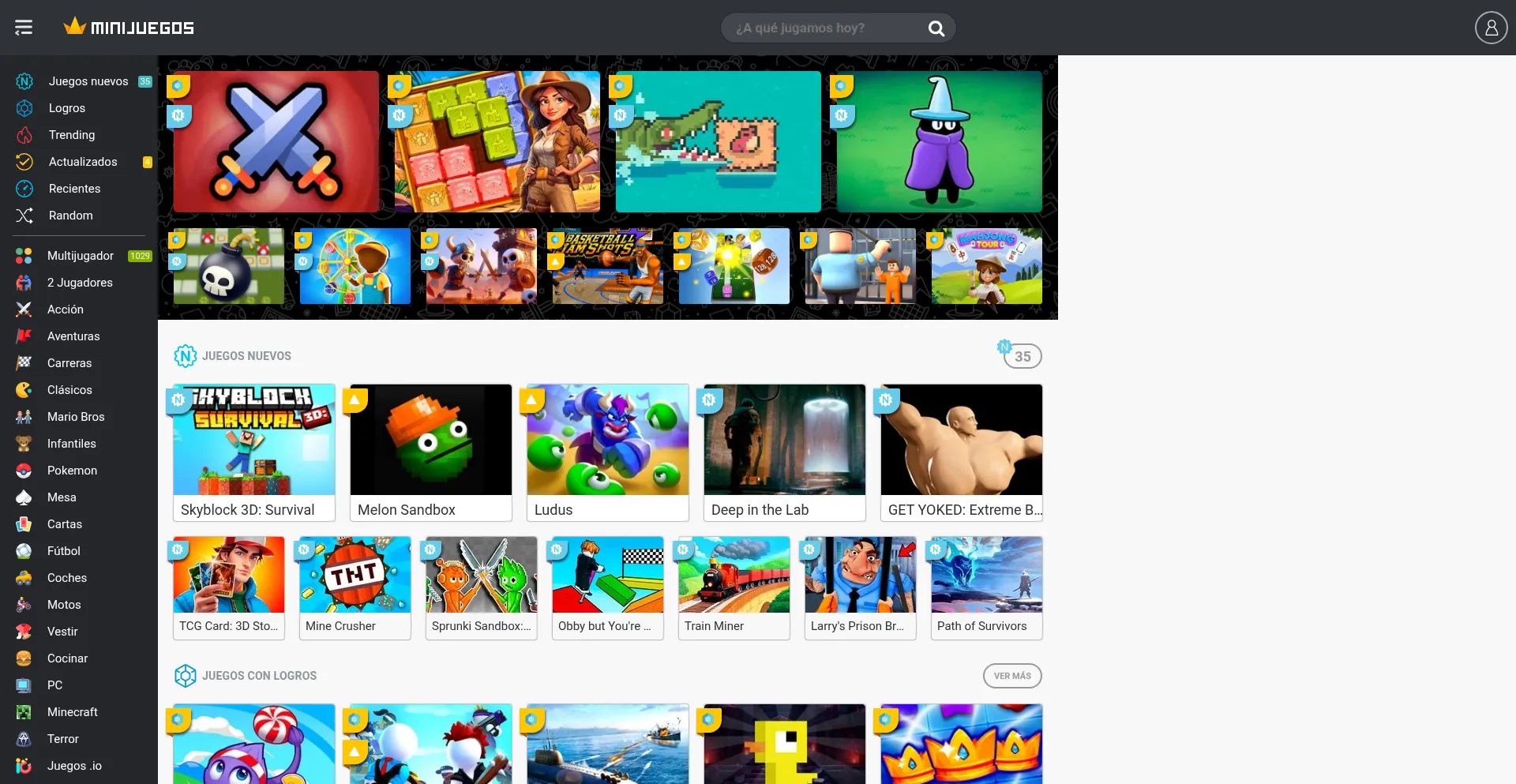Screen dimensions: 1516x784
Task: Open the block puzzle explorer girl banner
Action: click(497, 142)
